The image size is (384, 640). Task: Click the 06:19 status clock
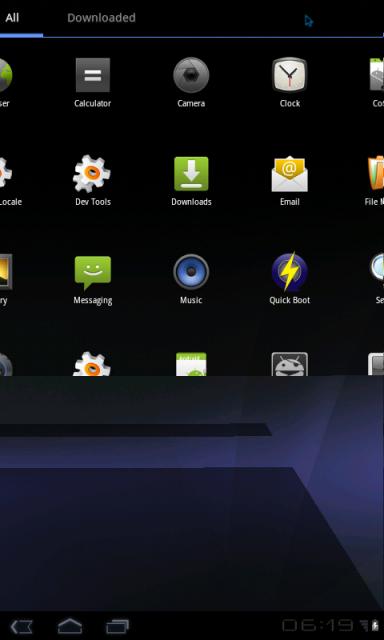(x=317, y=625)
